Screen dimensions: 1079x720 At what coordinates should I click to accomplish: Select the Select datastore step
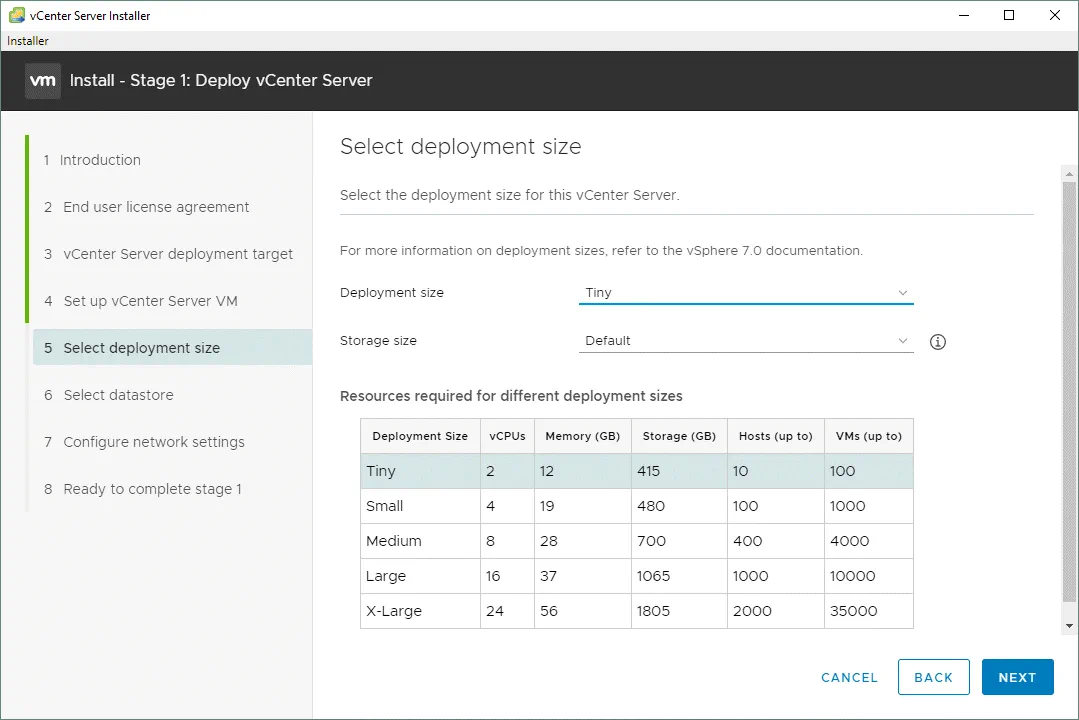pyautogui.click(x=118, y=395)
